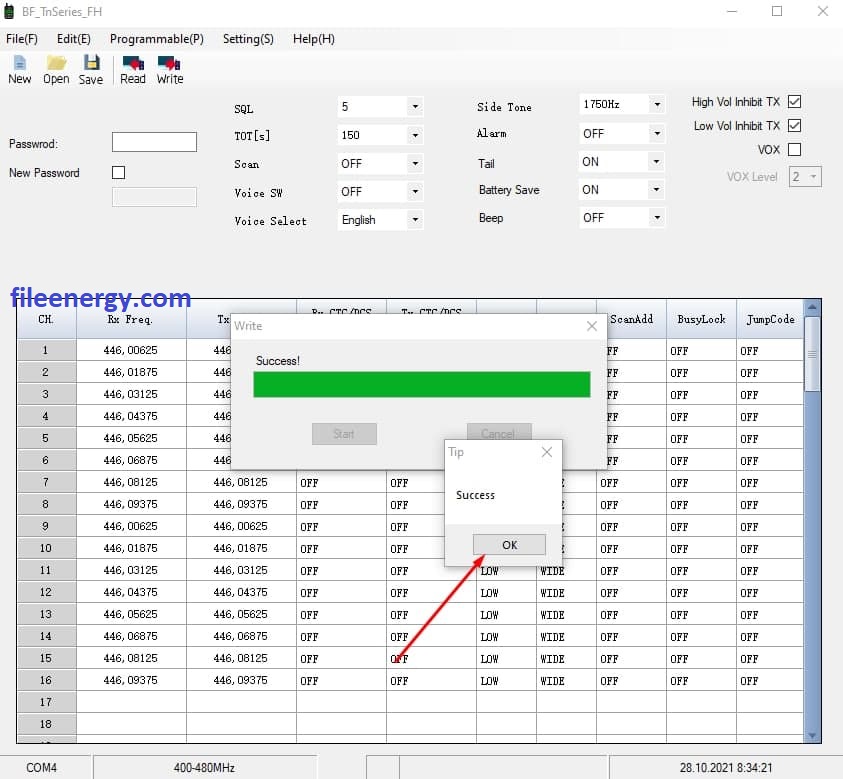Screen dimensions: 843x779
Task: Click the Passwrod input field
Action: point(154,142)
